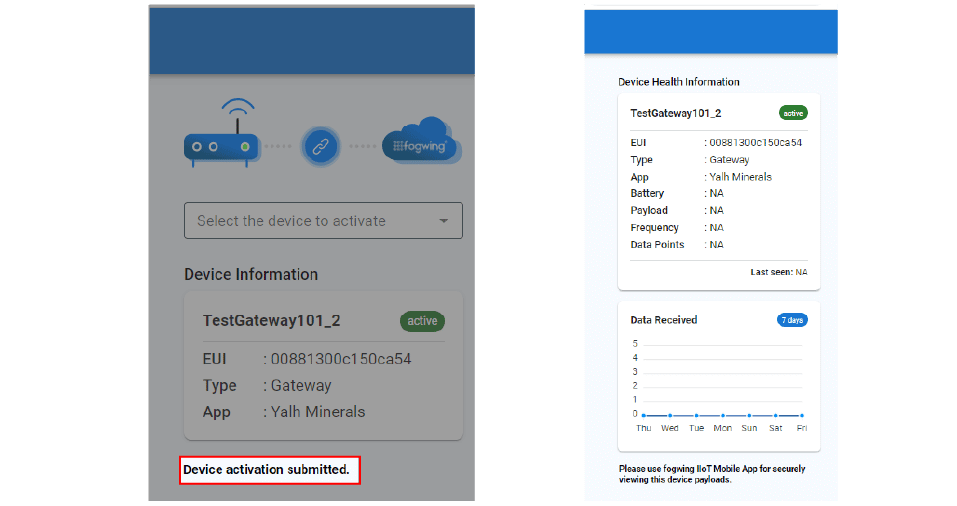The width and height of the screenshot is (957, 506).
Task: Open the 'Select the device to activate' dropdown
Action: coord(323,220)
